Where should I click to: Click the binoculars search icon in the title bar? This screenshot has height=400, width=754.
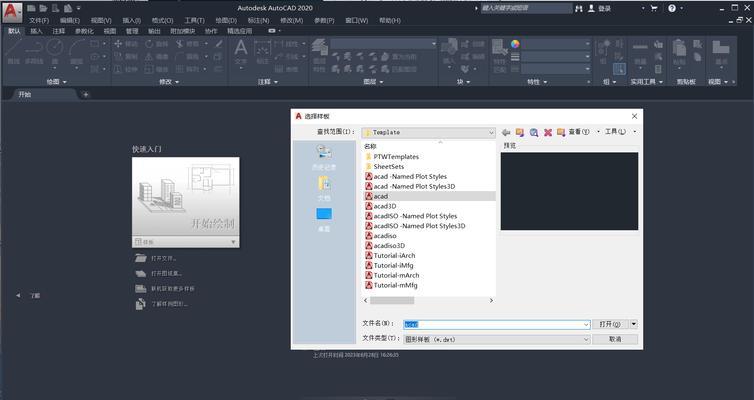[x=579, y=8]
